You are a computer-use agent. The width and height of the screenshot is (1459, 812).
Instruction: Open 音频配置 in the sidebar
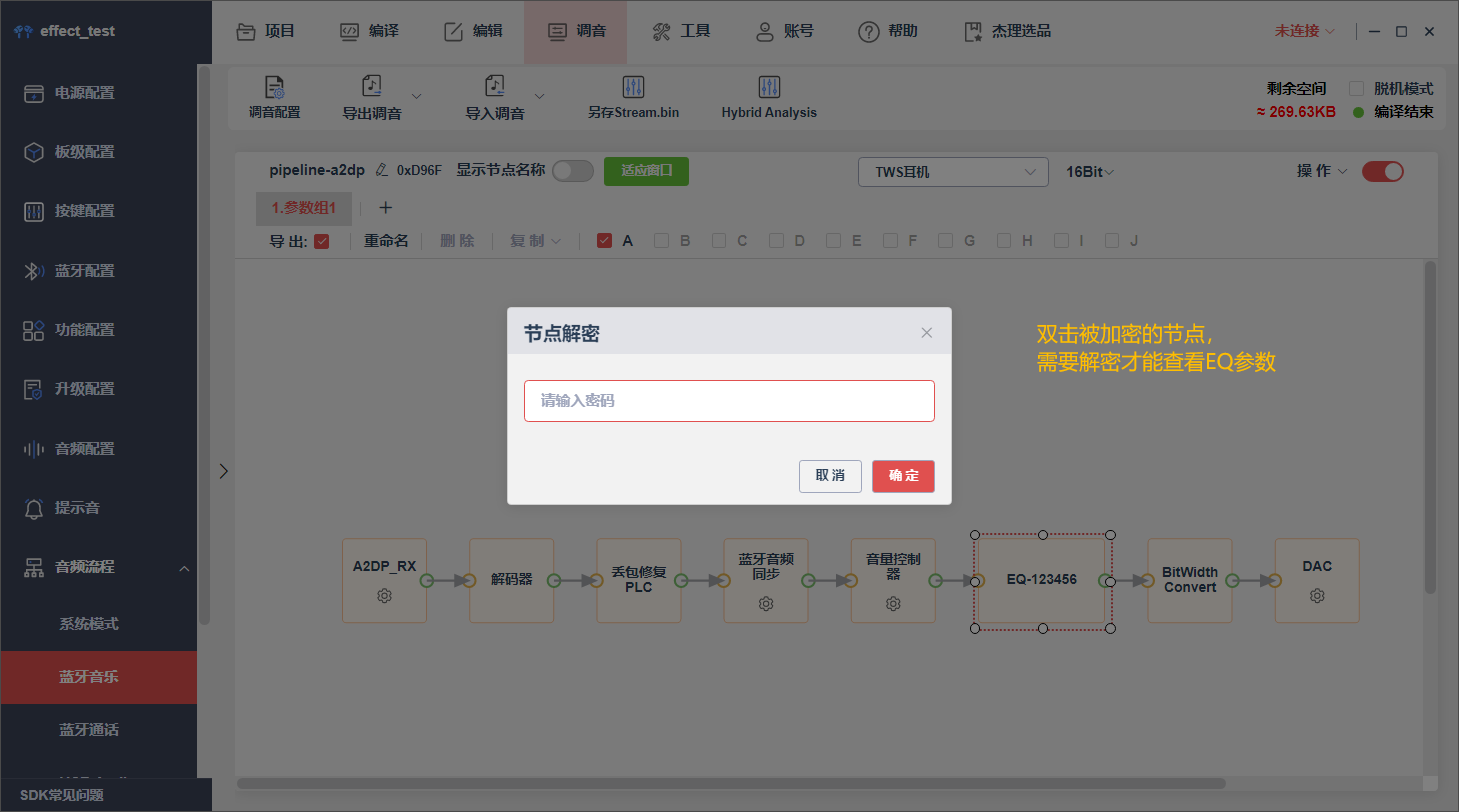coord(98,449)
